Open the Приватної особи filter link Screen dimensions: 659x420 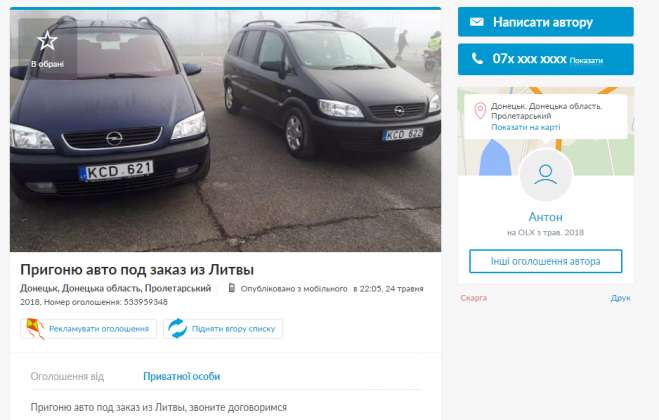coord(182,376)
